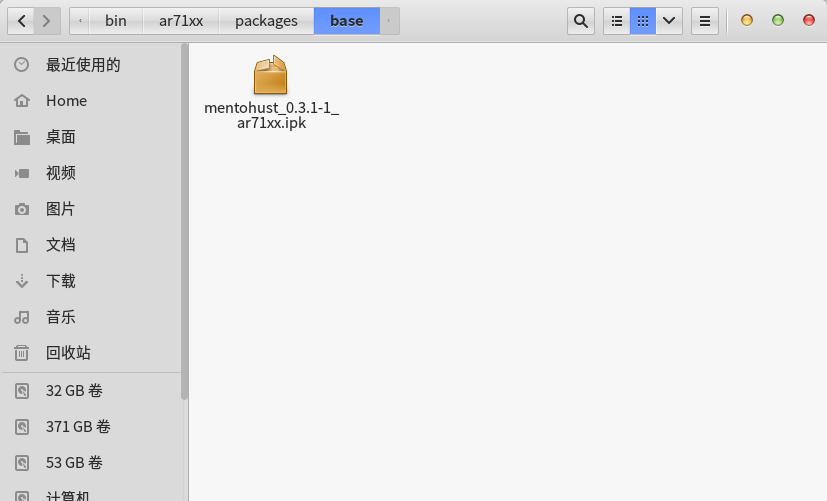Click the download arrow icon beside 下载
This screenshot has height=501, width=827.
22,281
